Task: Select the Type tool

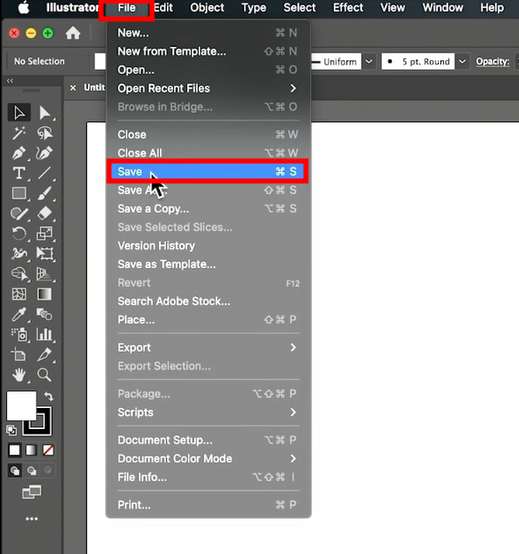Action: (19, 173)
